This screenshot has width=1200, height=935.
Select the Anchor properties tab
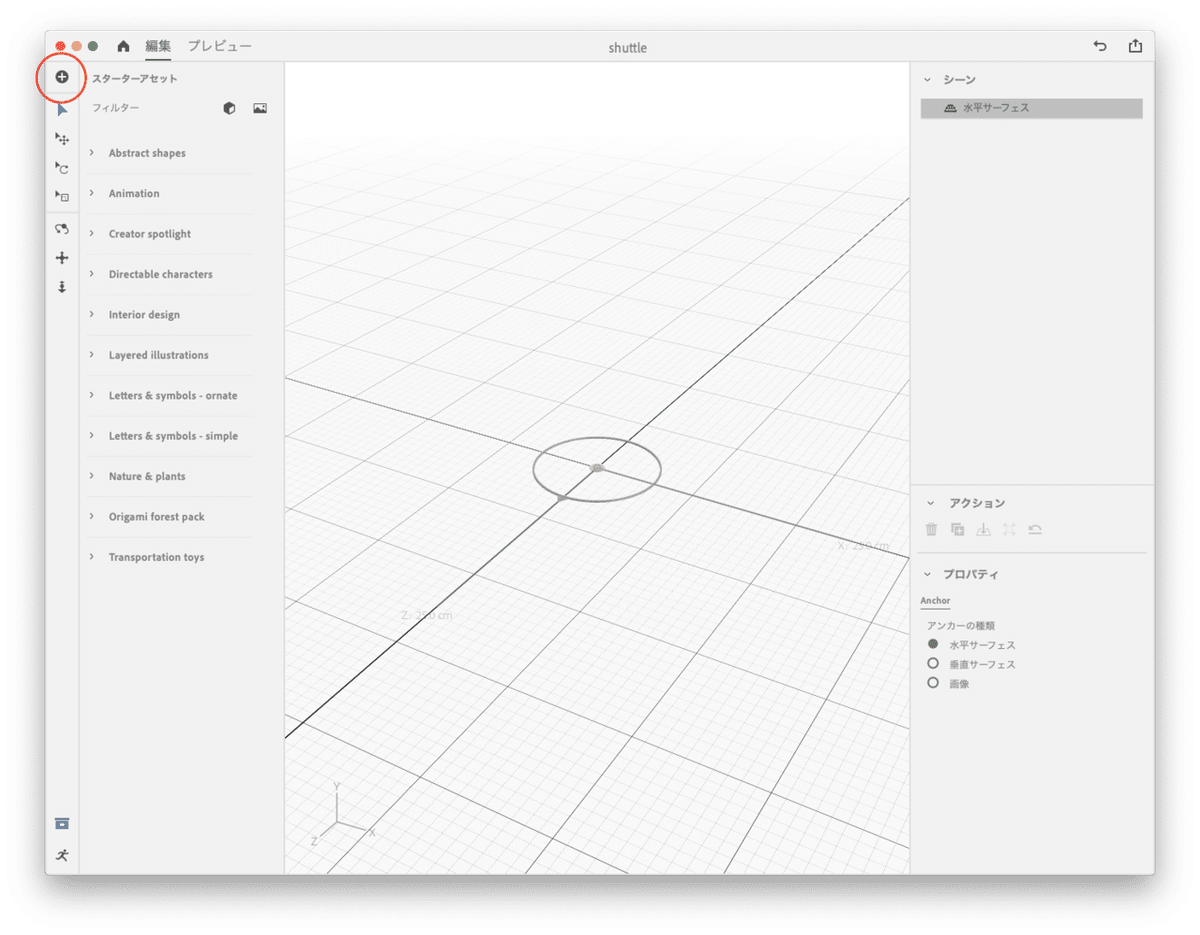935,601
